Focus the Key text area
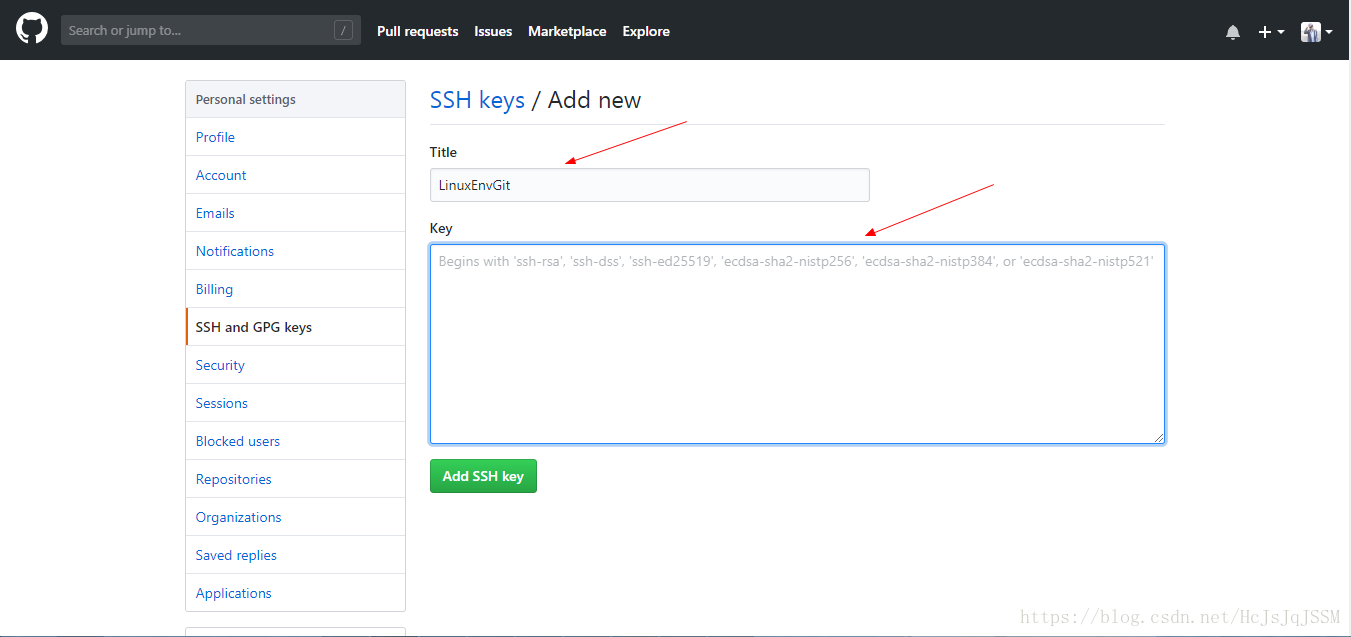The width and height of the screenshot is (1351, 637). click(x=797, y=344)
